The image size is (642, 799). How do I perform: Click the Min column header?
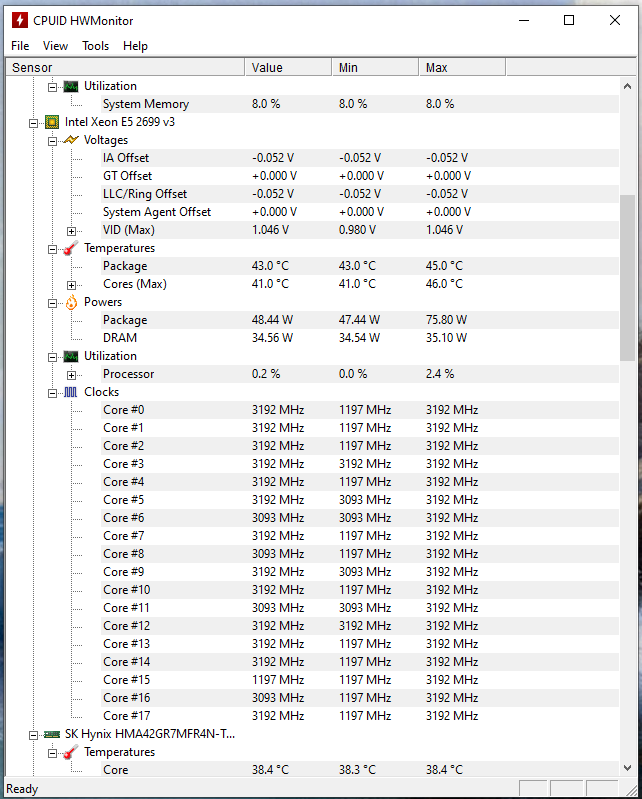(376, 67)
